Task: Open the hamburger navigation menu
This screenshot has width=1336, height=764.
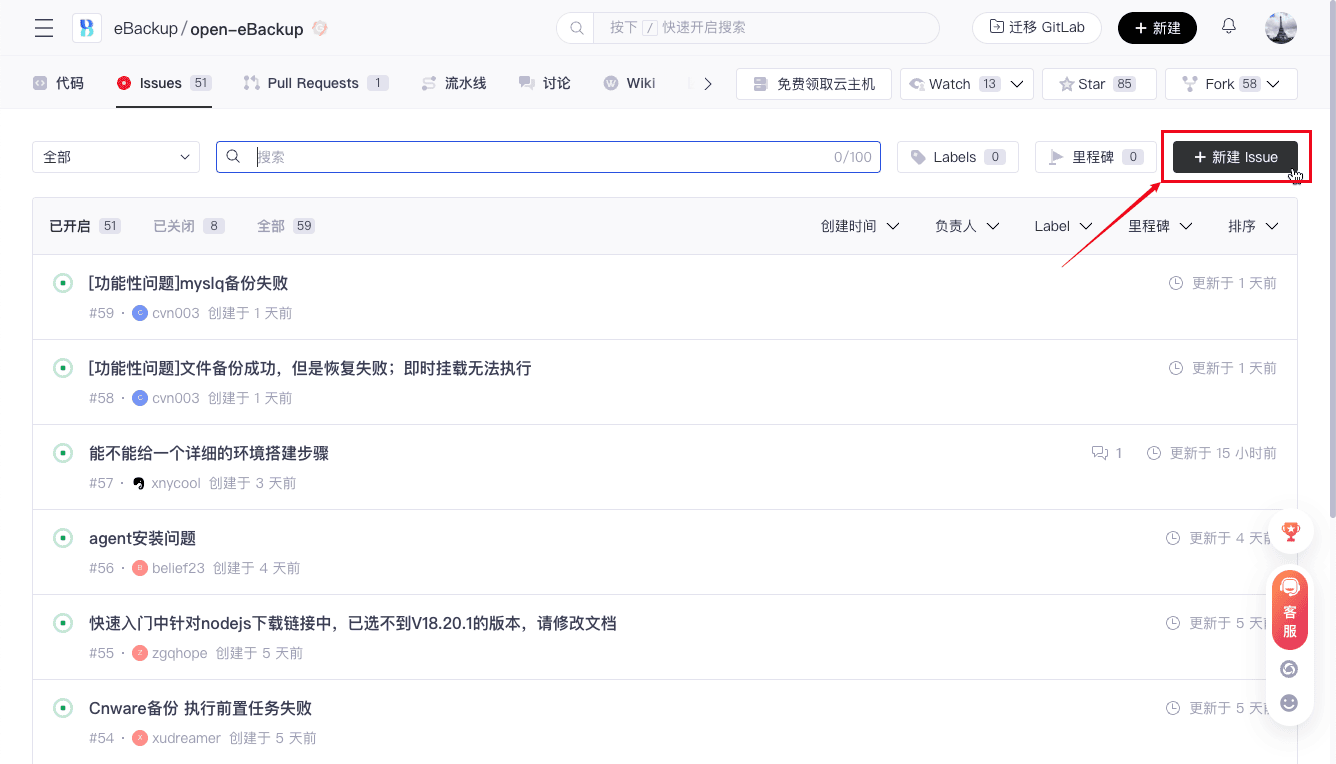Action: 44,28
